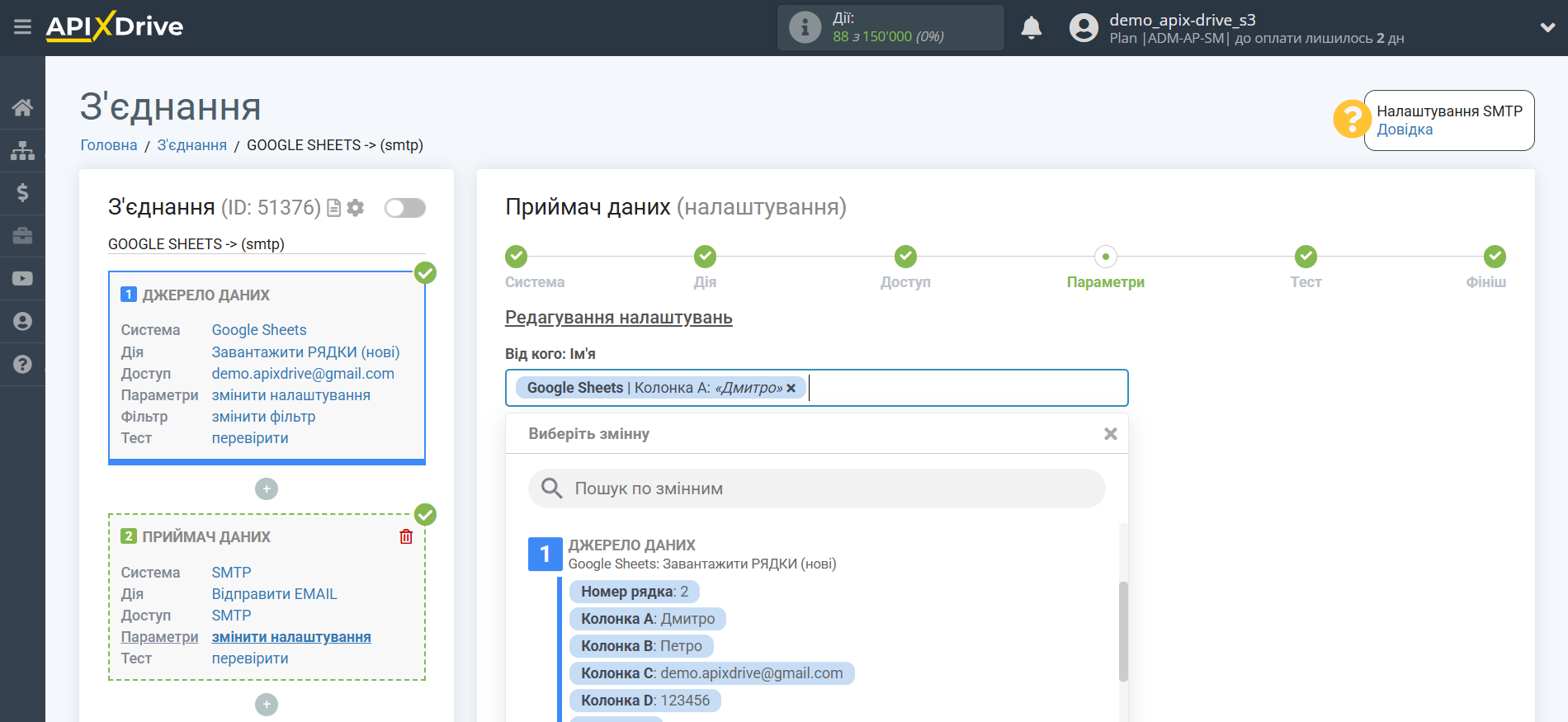Expand the account dropdown arrow
This screenshot has width=1568, height=722.
[x=1547, y=27]
